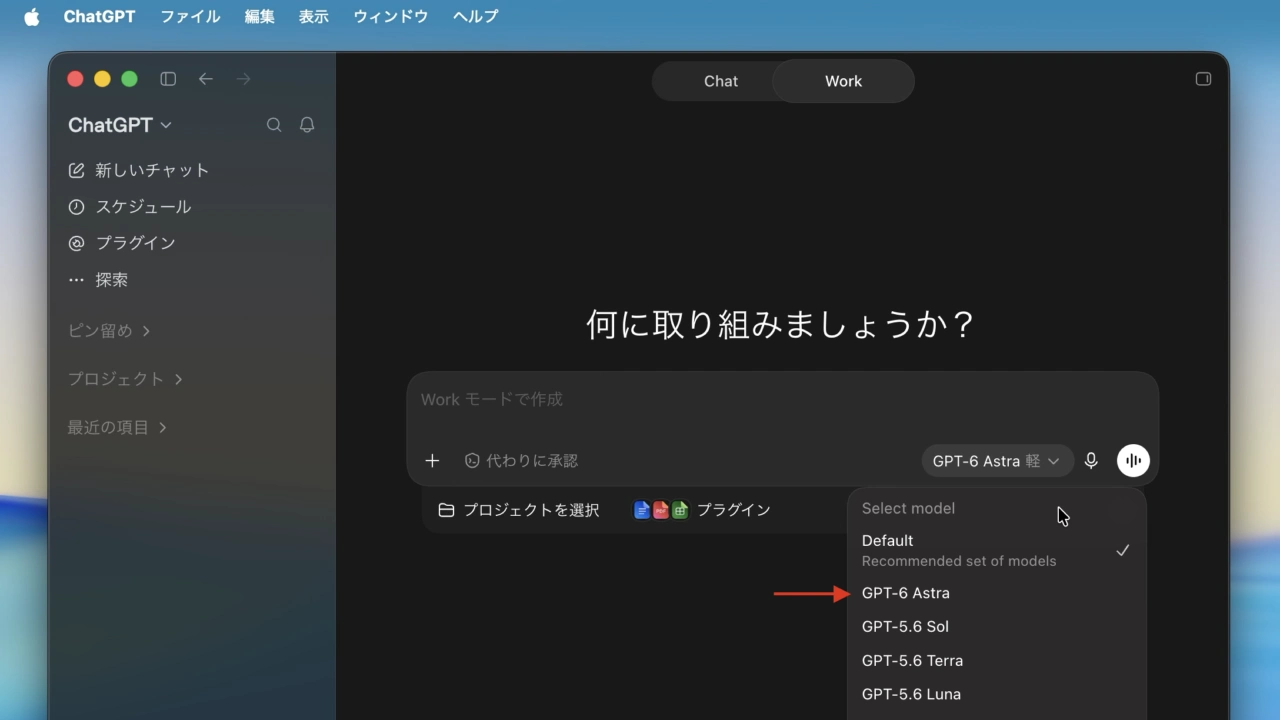Start a 新しいチャット
Screen dimensions: 1280x720
[x=139, y=170]
